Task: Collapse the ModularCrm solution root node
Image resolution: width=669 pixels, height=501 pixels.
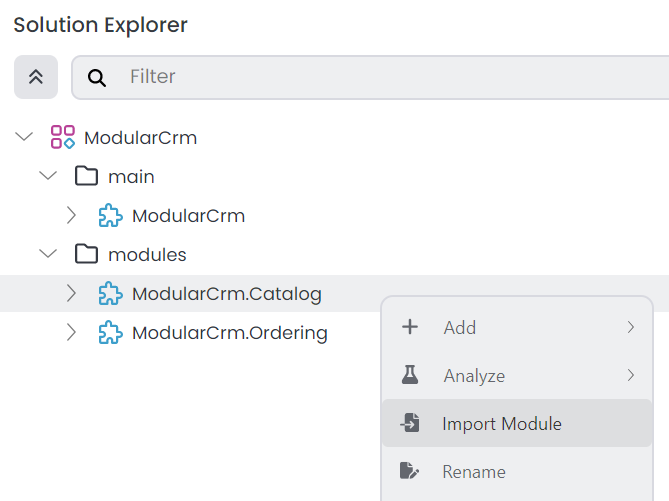Action: point(24,138)
